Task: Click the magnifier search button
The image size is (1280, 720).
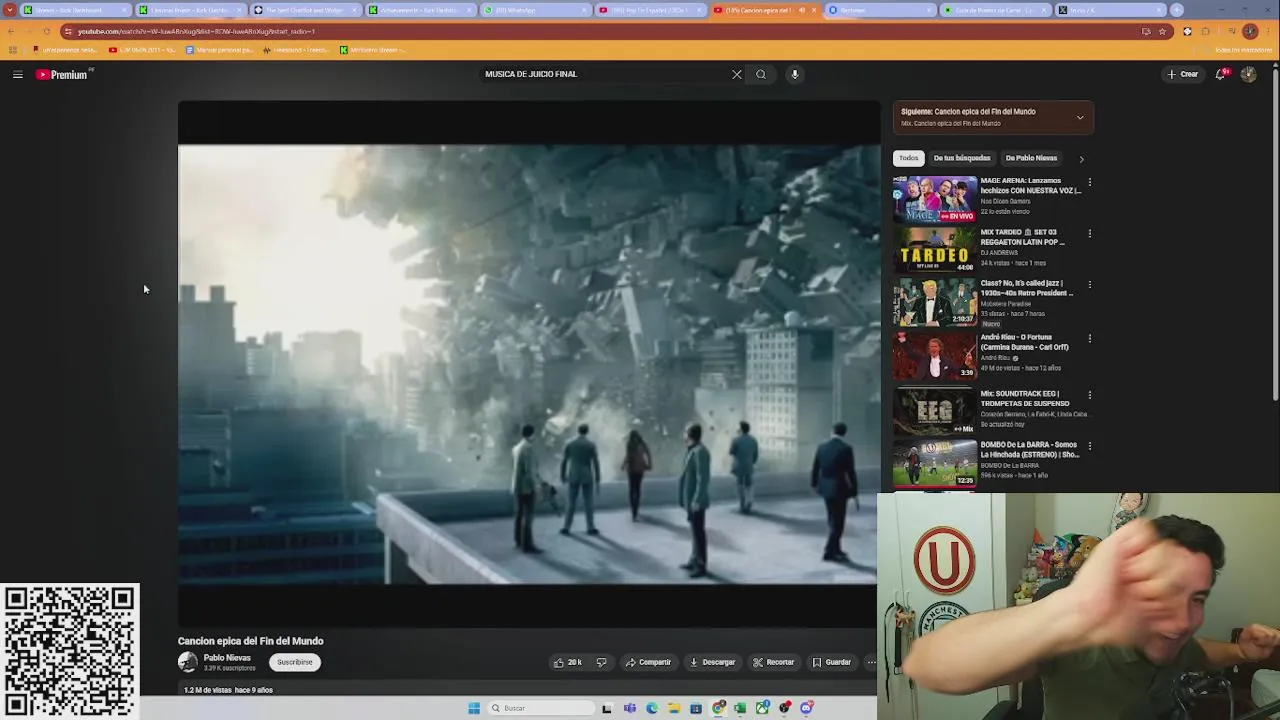Action: 761,74
